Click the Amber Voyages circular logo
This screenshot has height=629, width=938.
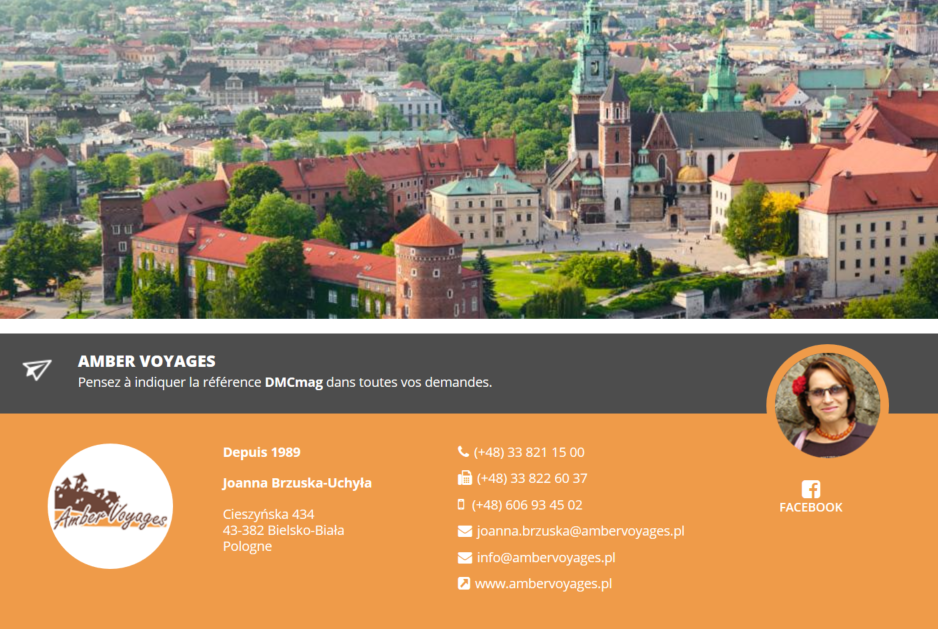(x=110, y=506)
